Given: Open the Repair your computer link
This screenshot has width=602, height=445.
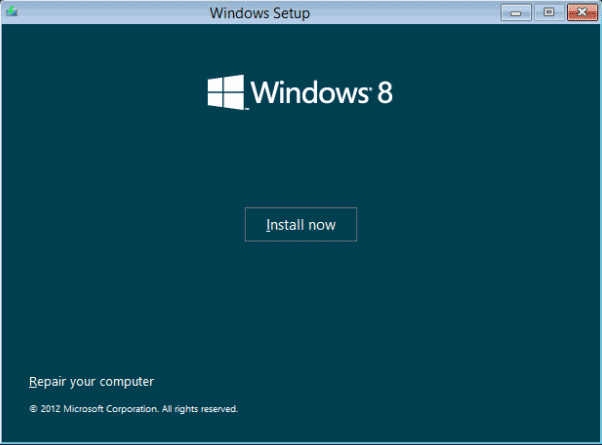Looking at the screenshot, I should [91, 381].
